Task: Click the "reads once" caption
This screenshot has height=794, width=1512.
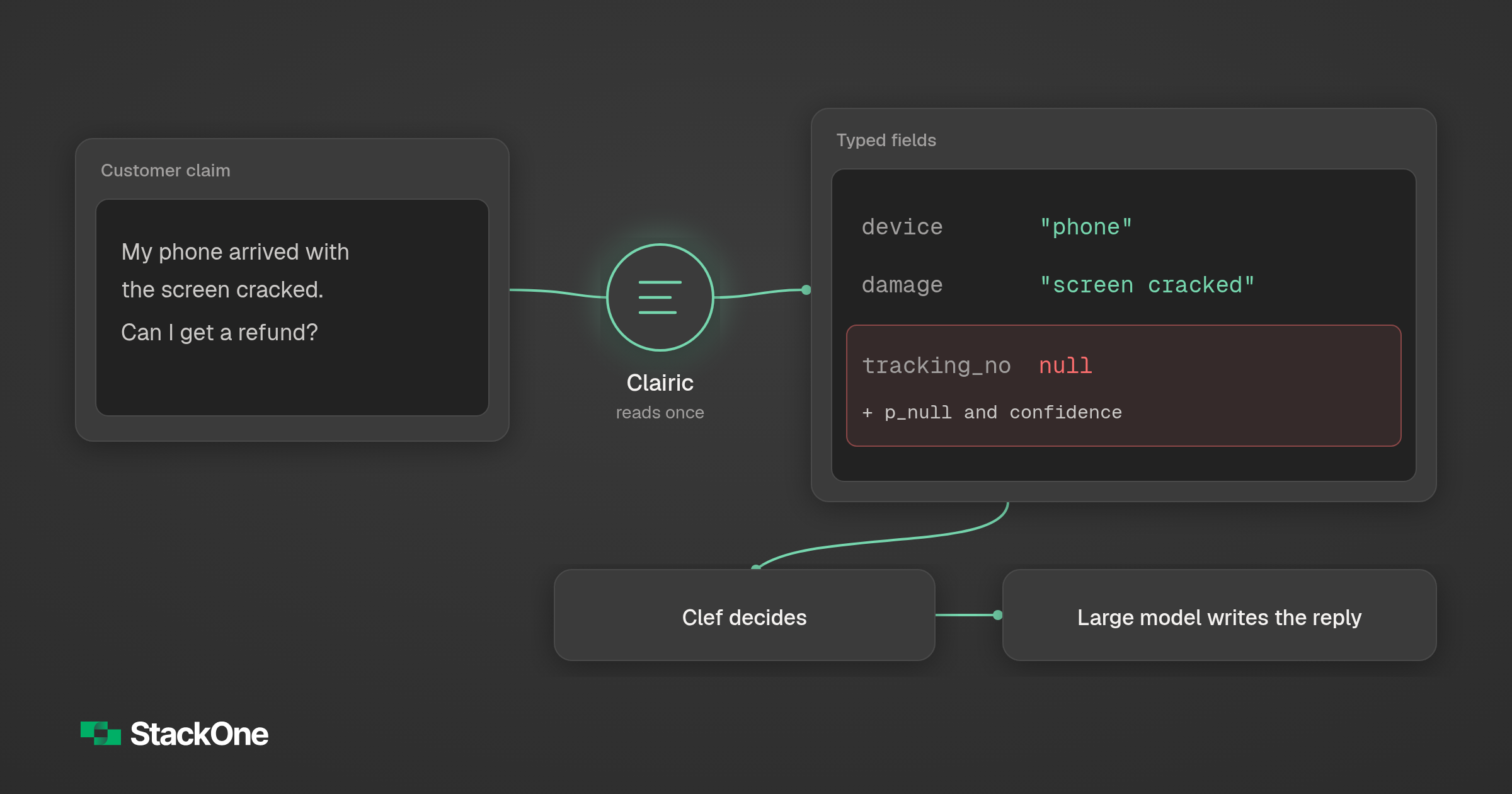Action: (660, 413)
